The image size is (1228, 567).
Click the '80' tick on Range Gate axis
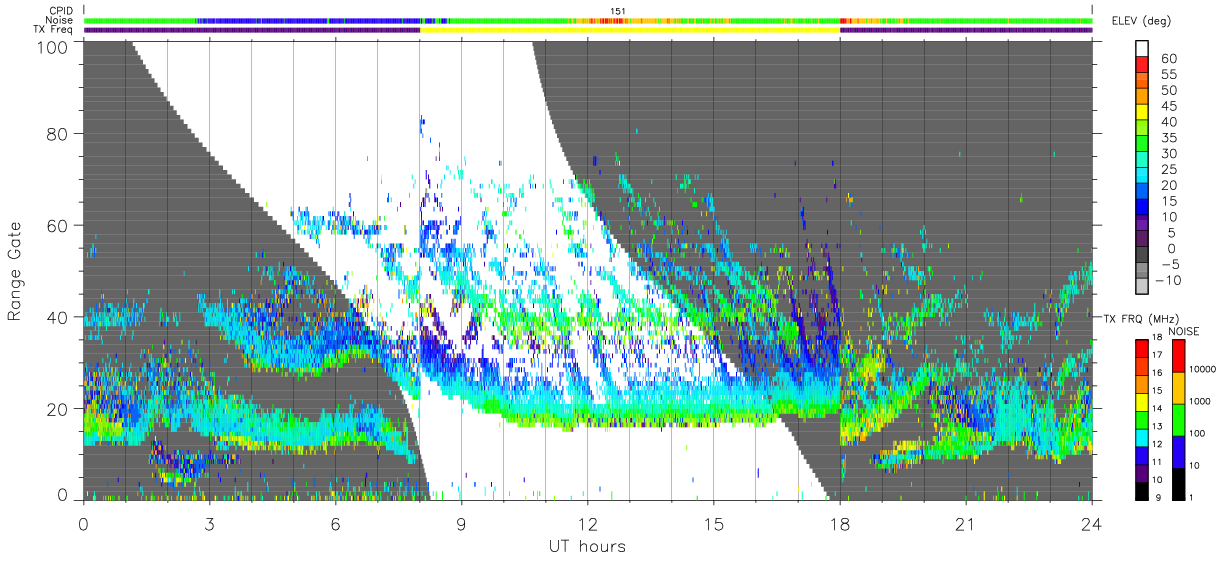click(x=59, y=133)
